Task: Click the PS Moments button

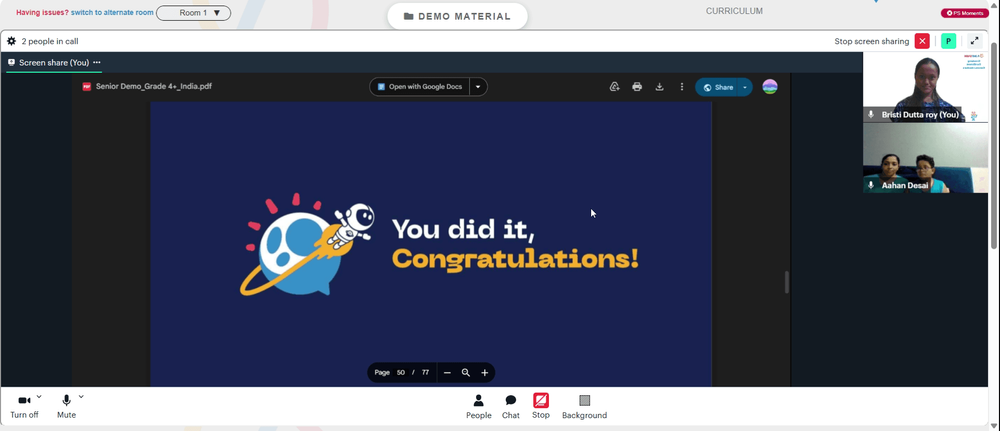Action: point(964,13)
